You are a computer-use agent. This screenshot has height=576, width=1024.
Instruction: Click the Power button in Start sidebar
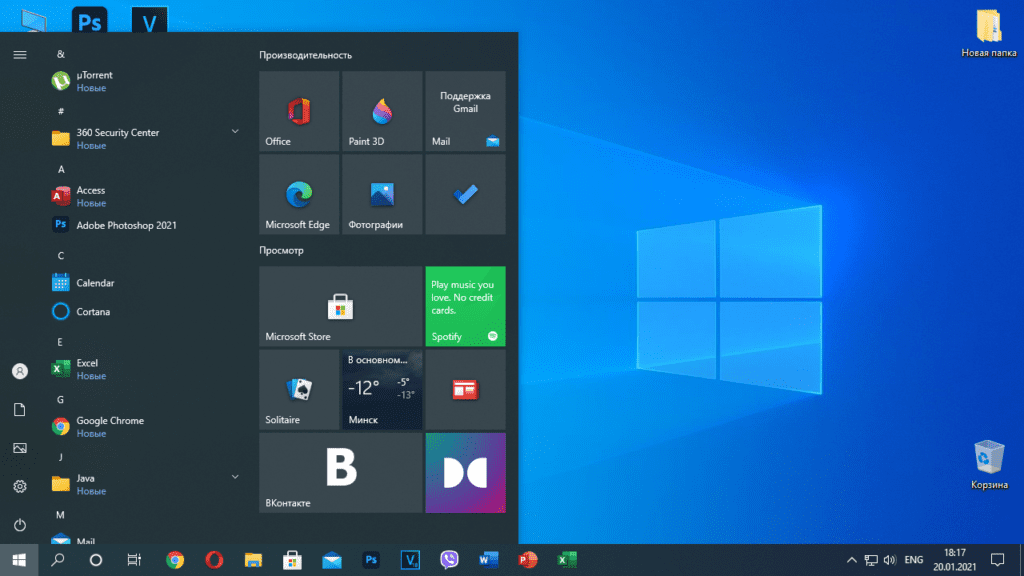click(20, 525)
